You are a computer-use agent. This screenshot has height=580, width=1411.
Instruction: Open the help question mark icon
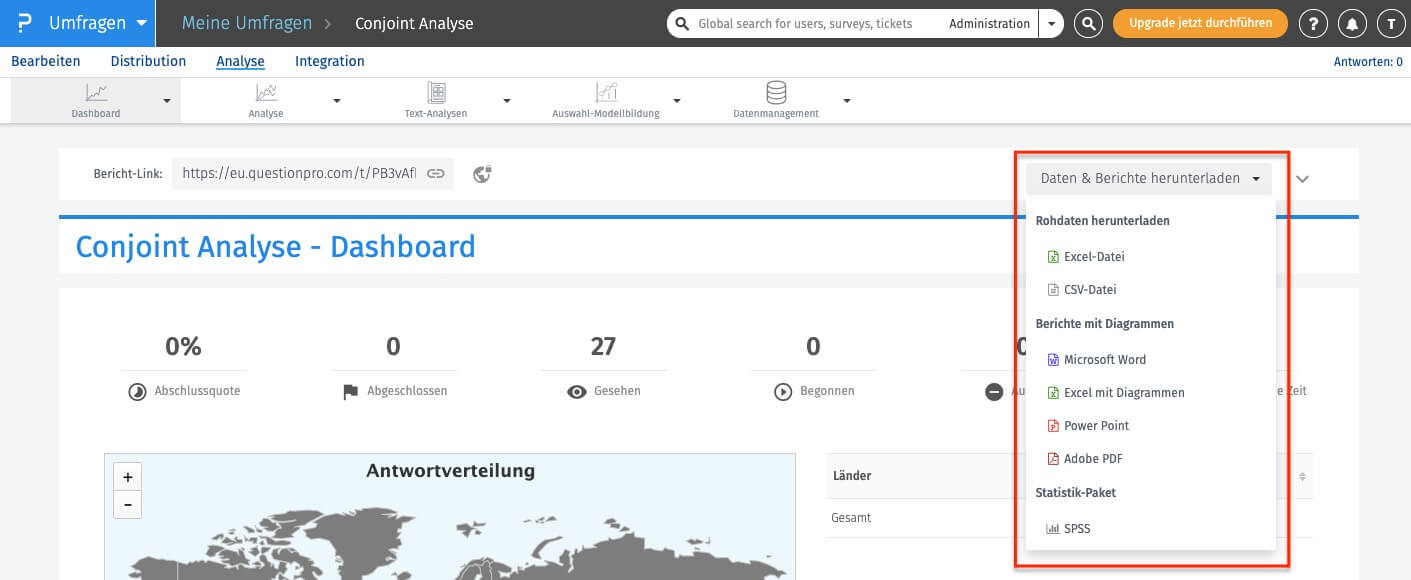[x=1312, y=23]
